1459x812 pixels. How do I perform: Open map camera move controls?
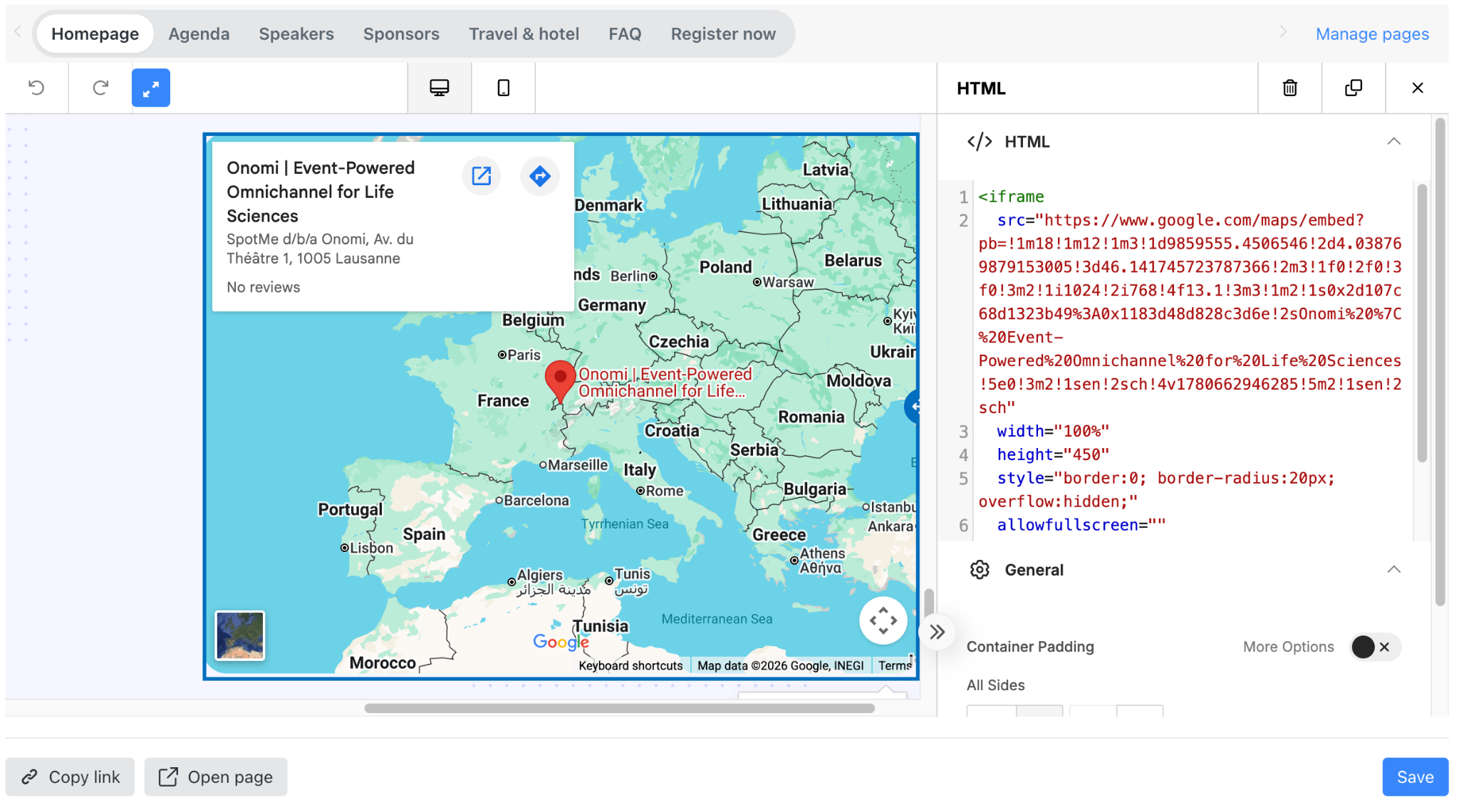(x=883, y=620)
